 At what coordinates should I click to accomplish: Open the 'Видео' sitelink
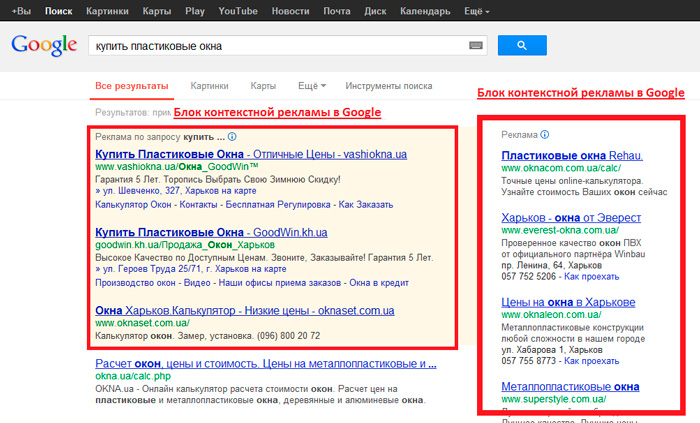coord(197,282)
